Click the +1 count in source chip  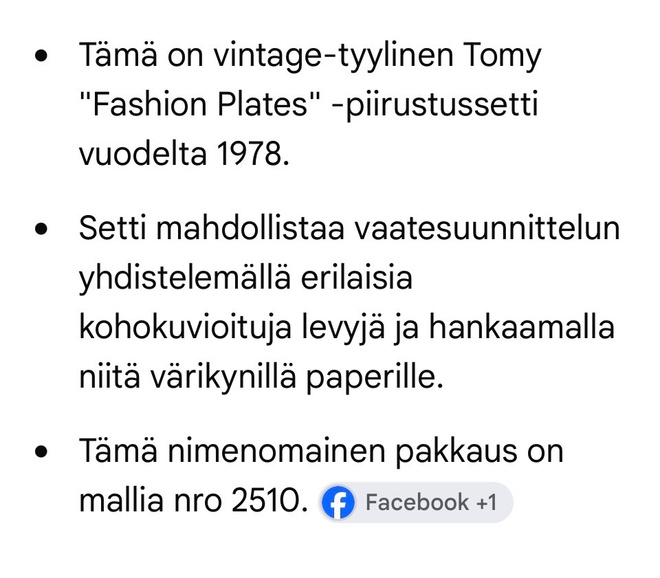tap(486, 502)
